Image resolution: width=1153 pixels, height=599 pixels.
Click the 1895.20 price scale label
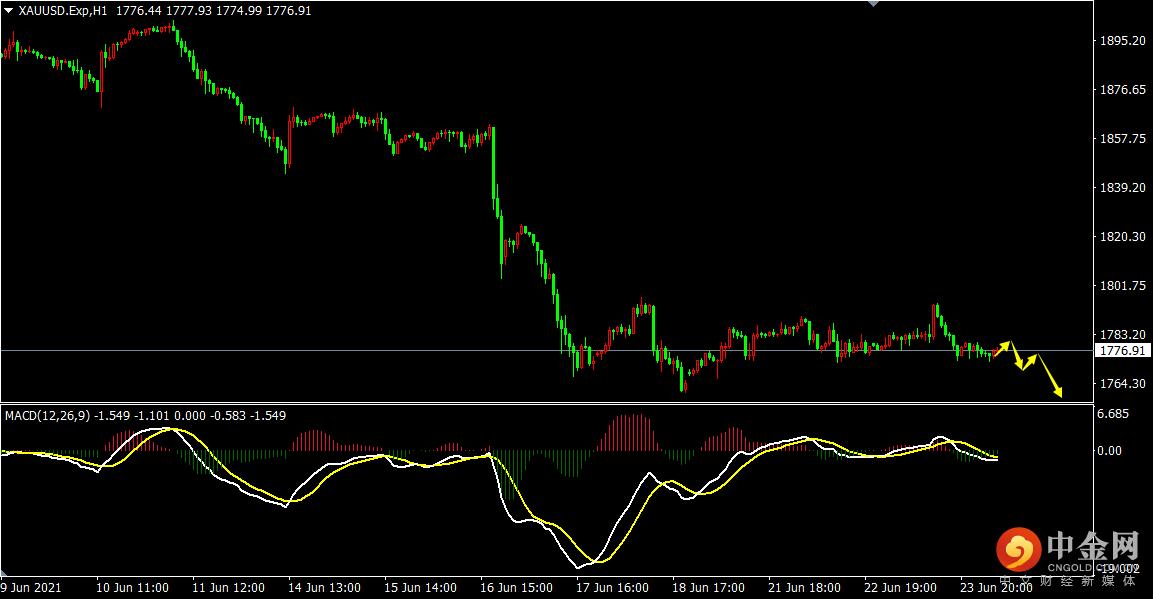1122,41
